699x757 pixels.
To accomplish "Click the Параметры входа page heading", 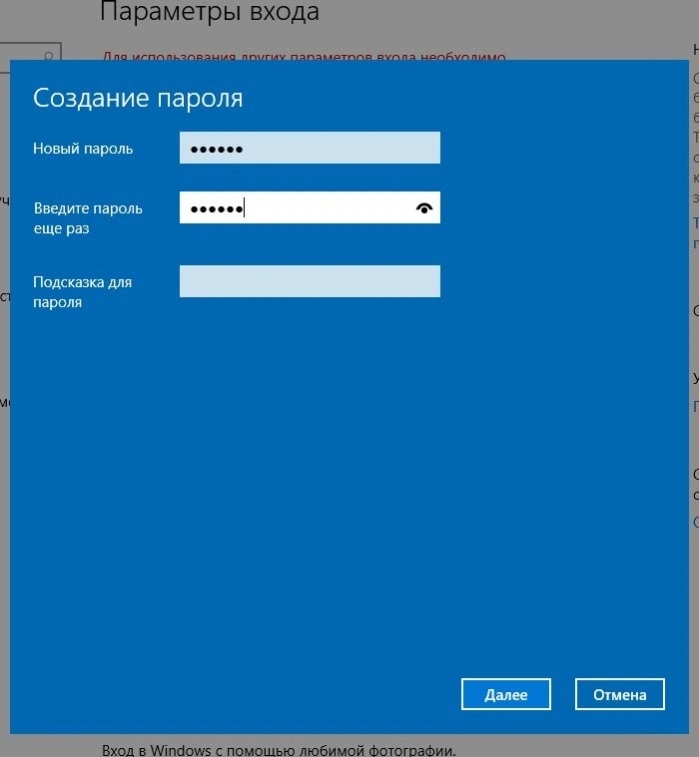I will 210,12.
